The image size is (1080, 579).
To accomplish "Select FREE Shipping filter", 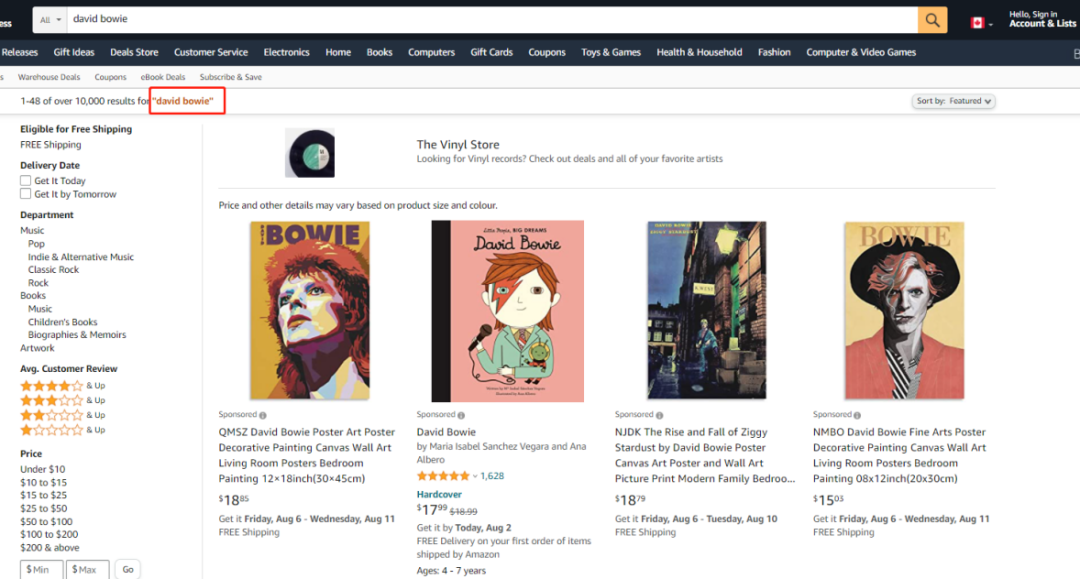I will 50,145.
